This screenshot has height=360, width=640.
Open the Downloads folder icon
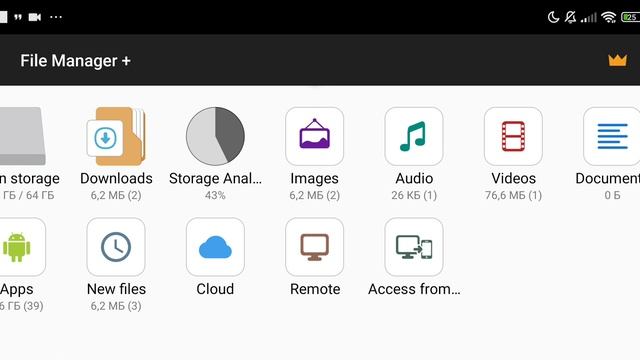[x=116, y=136]
